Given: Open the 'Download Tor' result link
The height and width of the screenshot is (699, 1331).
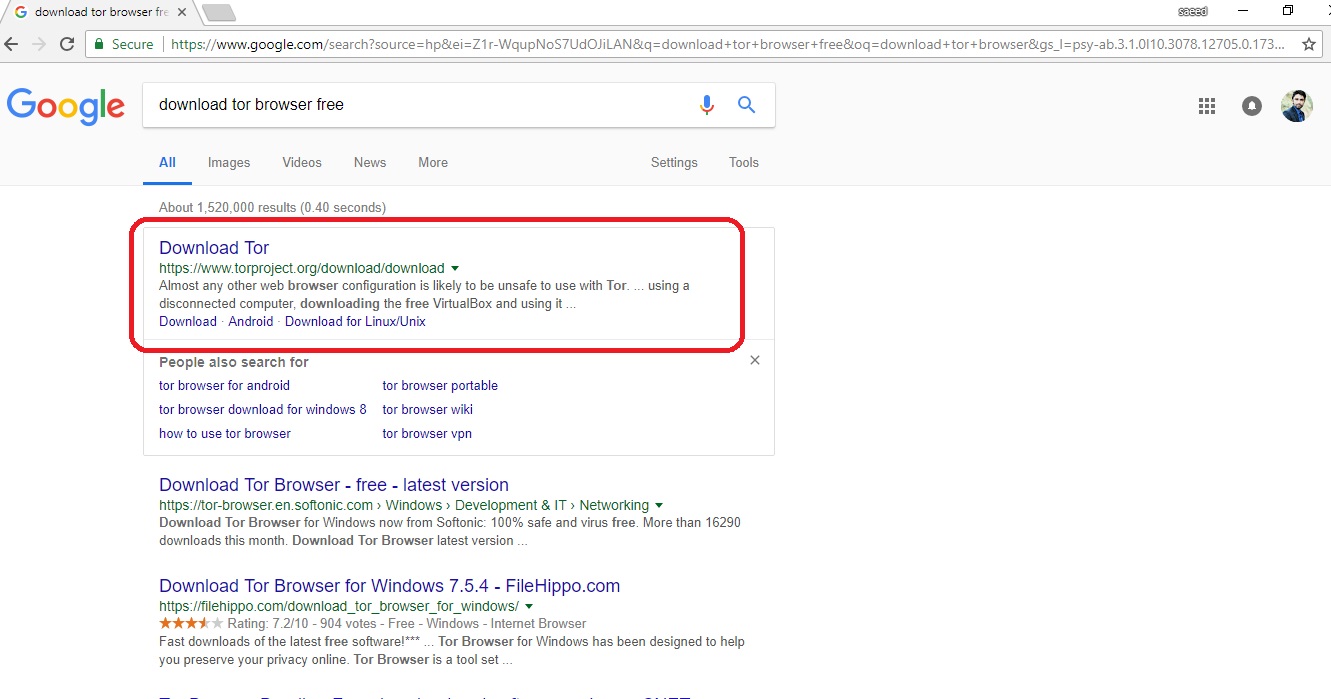Looking at the screenshot, I should [214, 247].
